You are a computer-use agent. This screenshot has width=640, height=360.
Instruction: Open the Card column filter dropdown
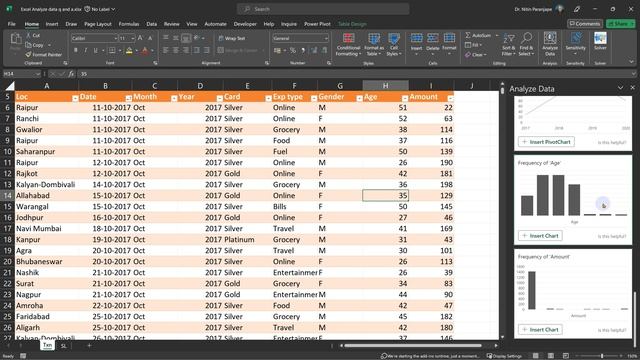click(x=269, y=98)
